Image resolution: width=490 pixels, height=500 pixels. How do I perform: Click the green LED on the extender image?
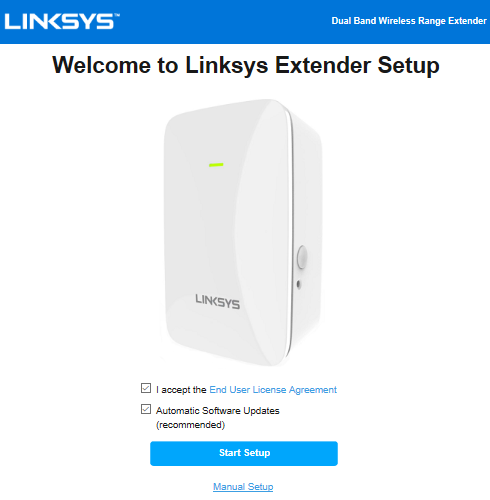(216, 165)
